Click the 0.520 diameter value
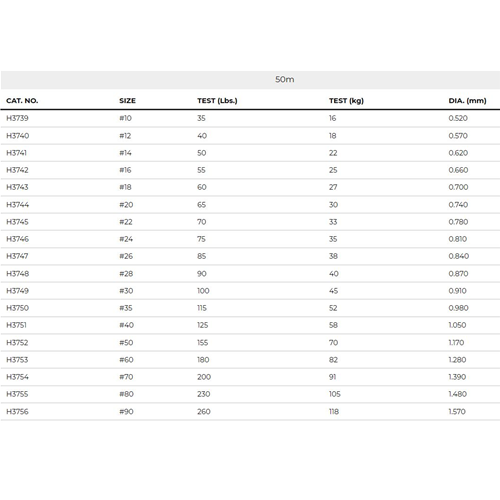Screen dimensions: 500x500 tap(458, 118)
